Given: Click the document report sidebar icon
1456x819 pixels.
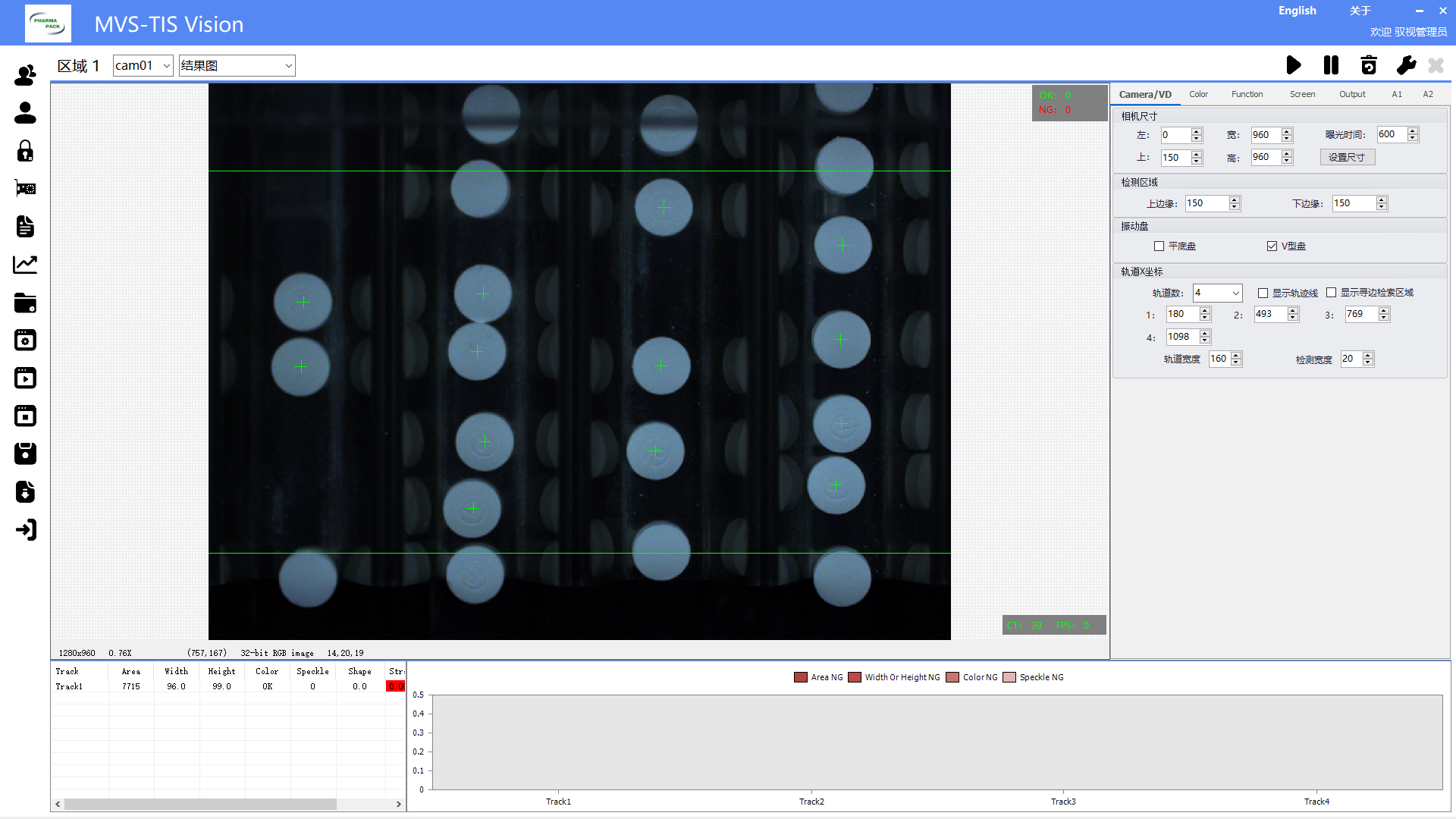Looking at the screenshot, I should point(25,227).
